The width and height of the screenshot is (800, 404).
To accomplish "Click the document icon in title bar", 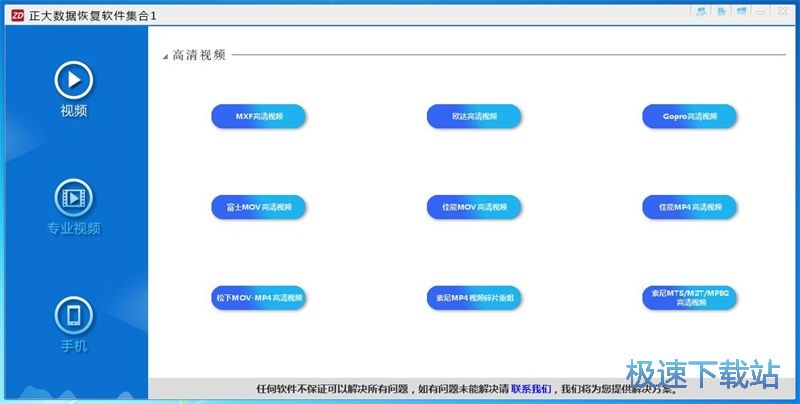I will coord(721,11).
